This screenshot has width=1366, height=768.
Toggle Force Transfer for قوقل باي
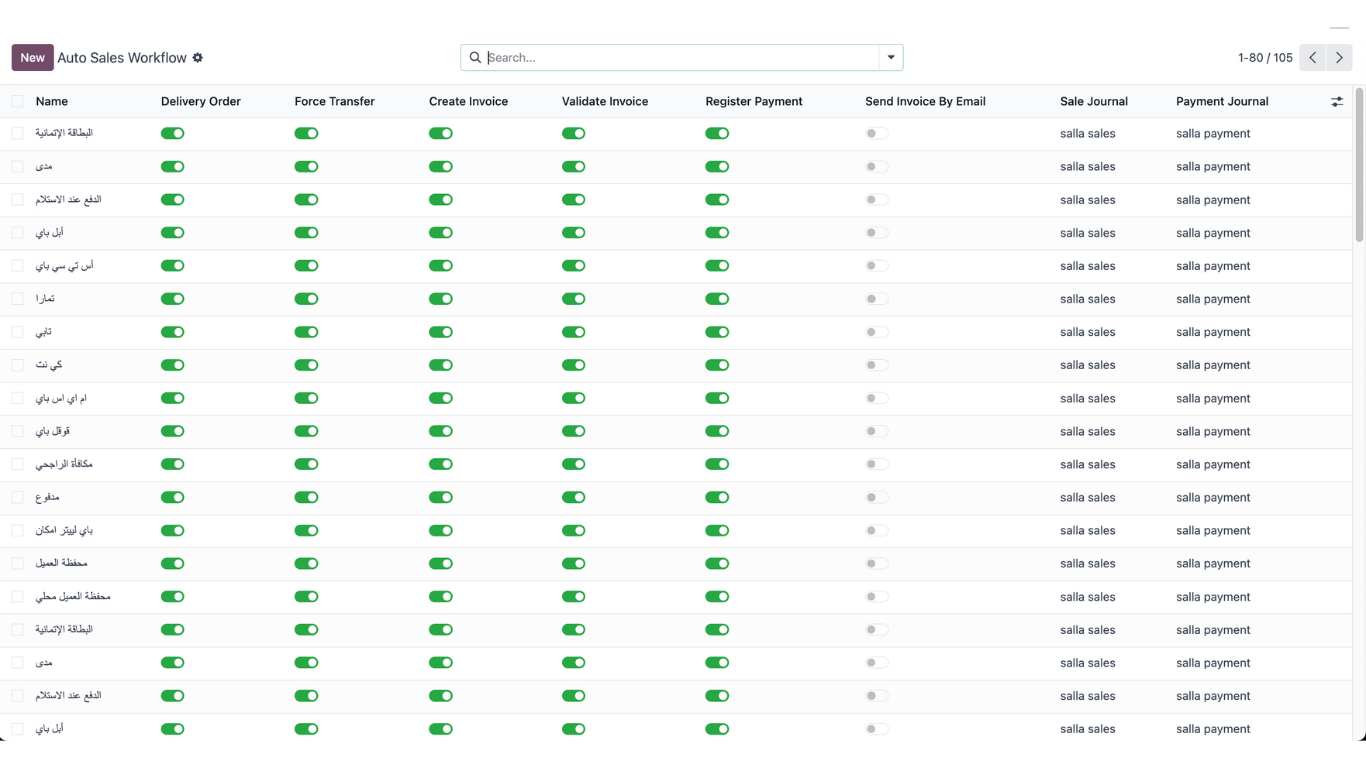(x=306, y=431)
